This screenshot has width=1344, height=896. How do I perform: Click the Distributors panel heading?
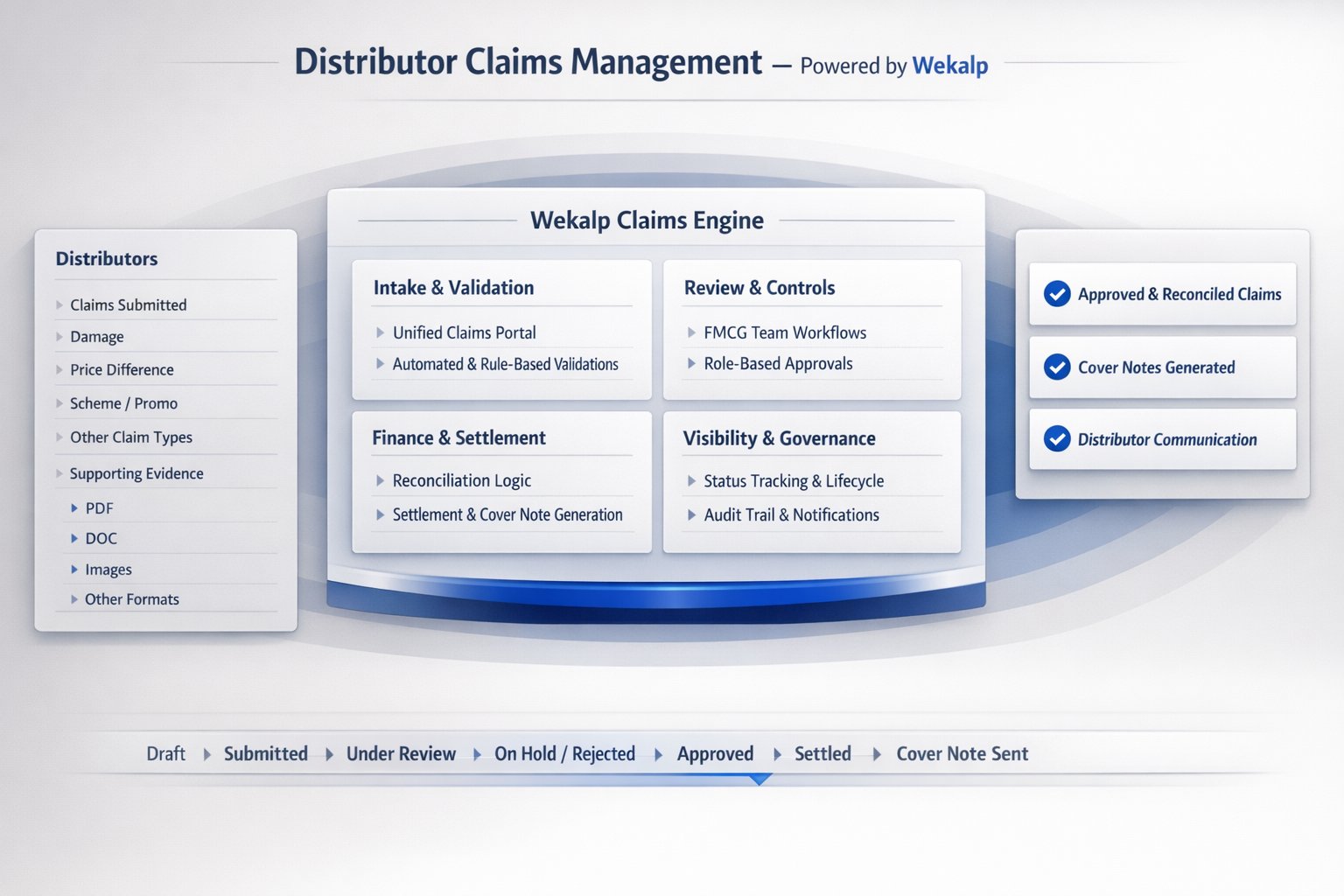[x=107, y=259]
